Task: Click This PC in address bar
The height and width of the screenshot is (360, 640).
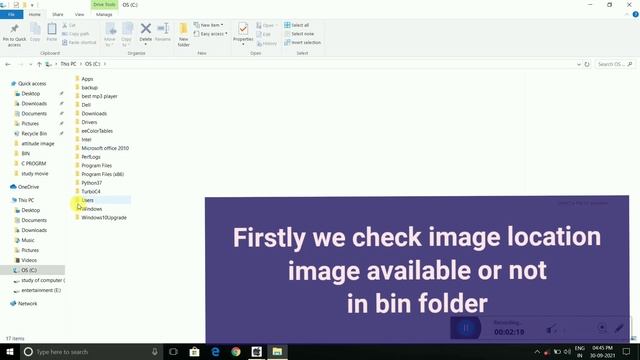Action: coord(68,64)
